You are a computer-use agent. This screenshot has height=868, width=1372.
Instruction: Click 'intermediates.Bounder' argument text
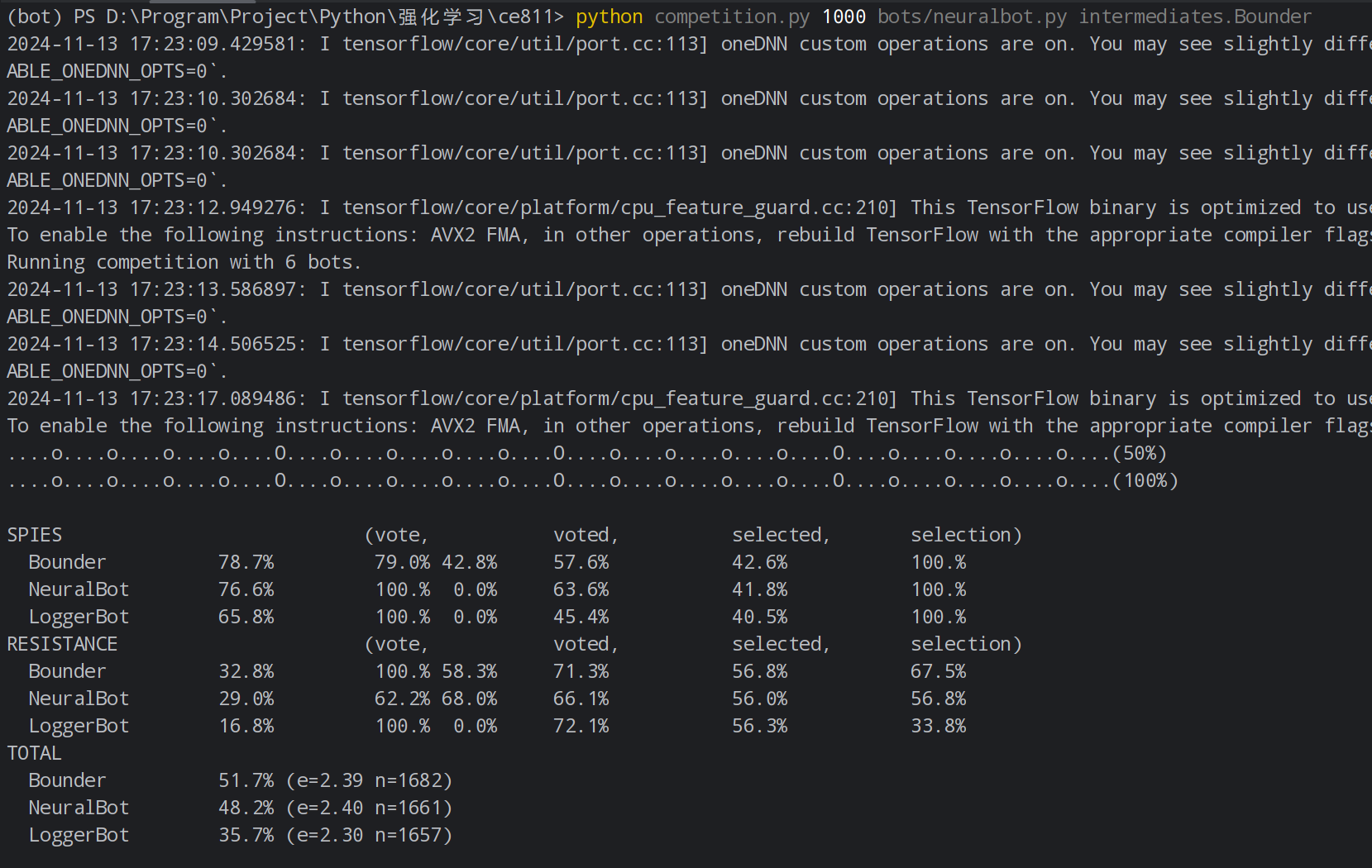coord(1195,17)
